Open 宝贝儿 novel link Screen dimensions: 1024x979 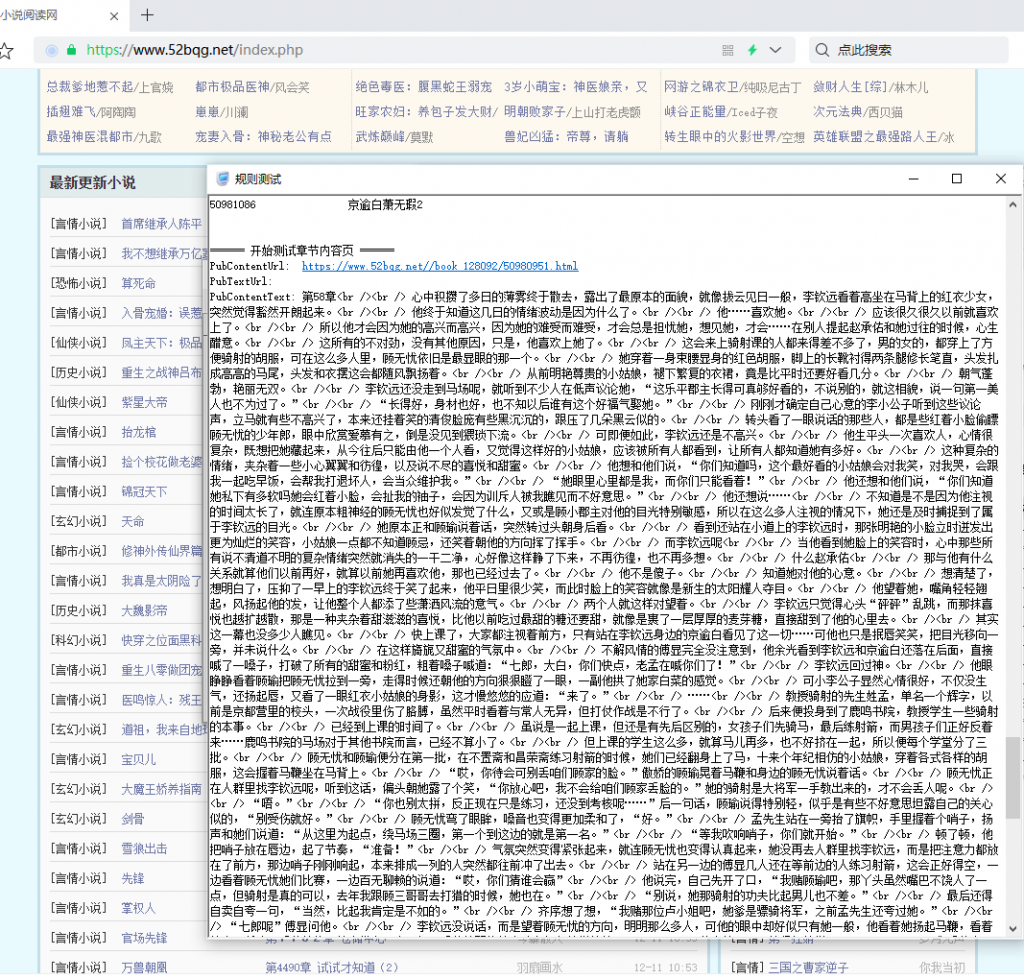point(138,760)
